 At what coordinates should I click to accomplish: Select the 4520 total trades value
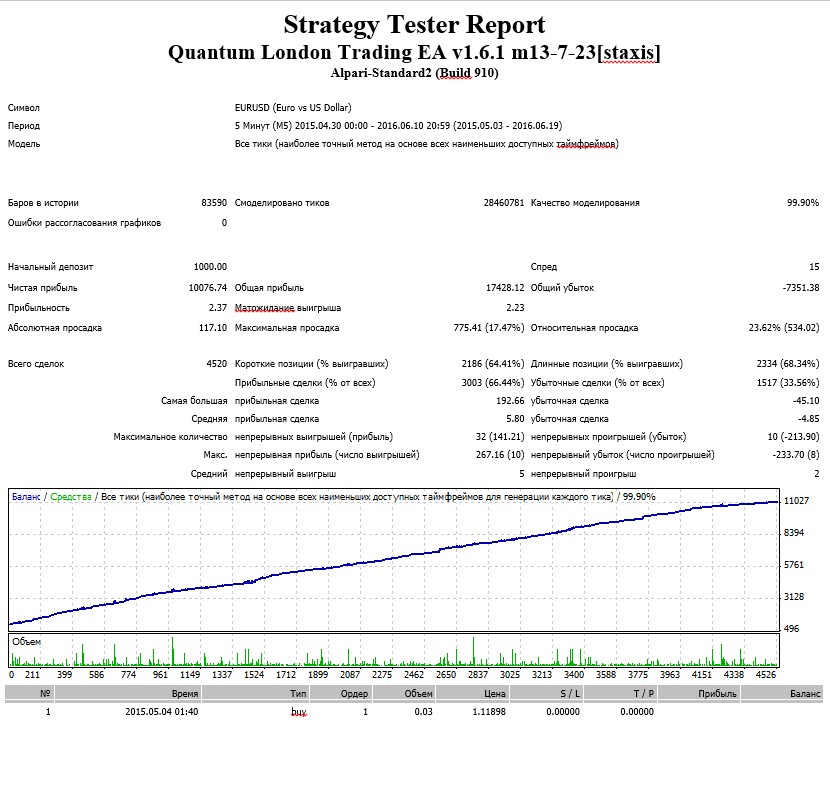pyautogui.click(x=216, y=364)
